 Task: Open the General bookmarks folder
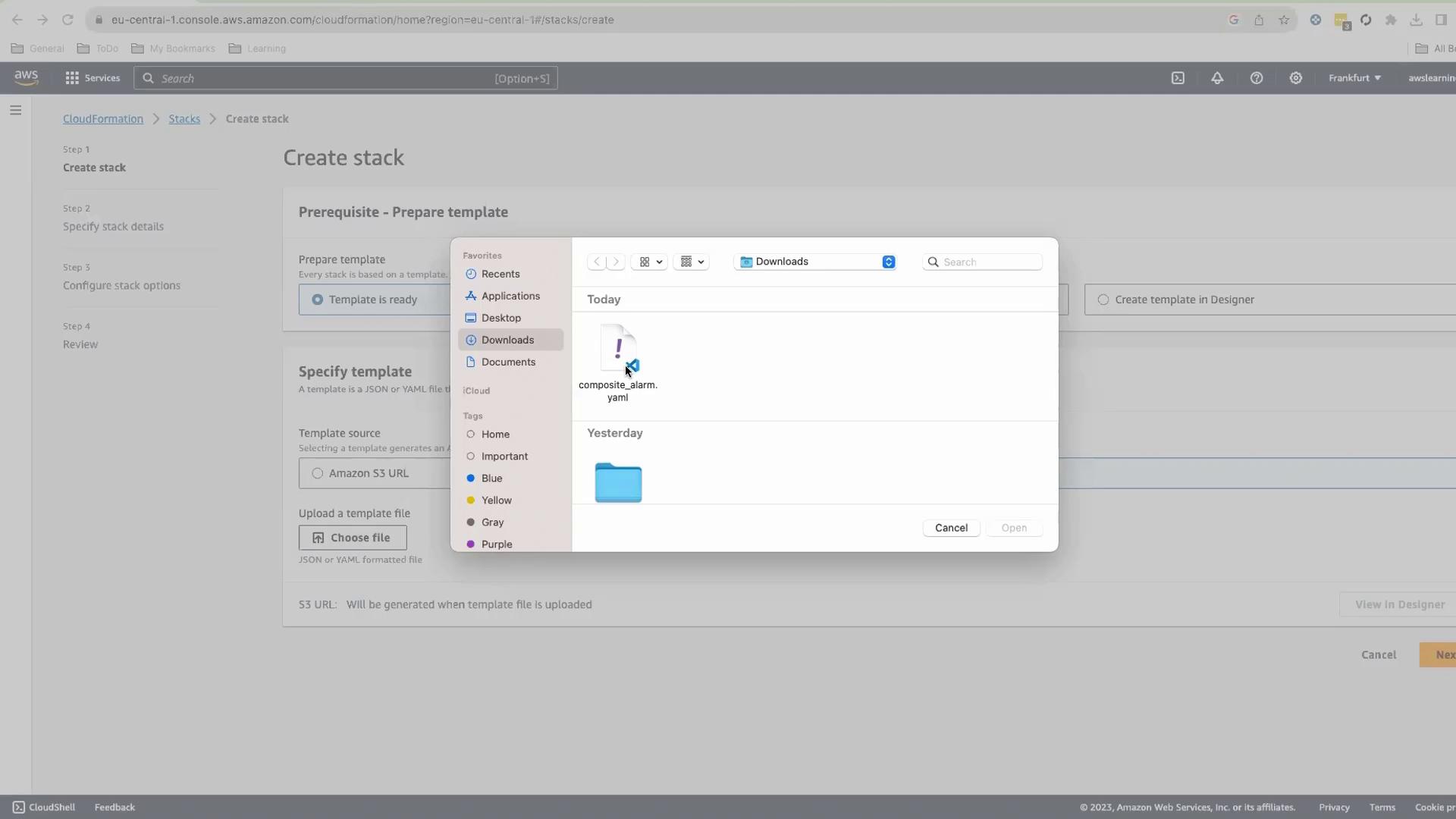(38, 49)
